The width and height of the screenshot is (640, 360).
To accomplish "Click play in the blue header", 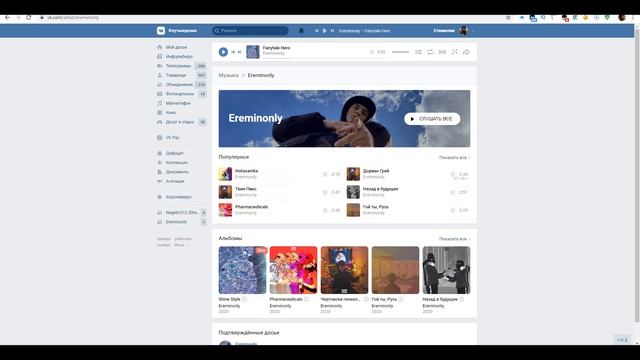I will 324,31.
